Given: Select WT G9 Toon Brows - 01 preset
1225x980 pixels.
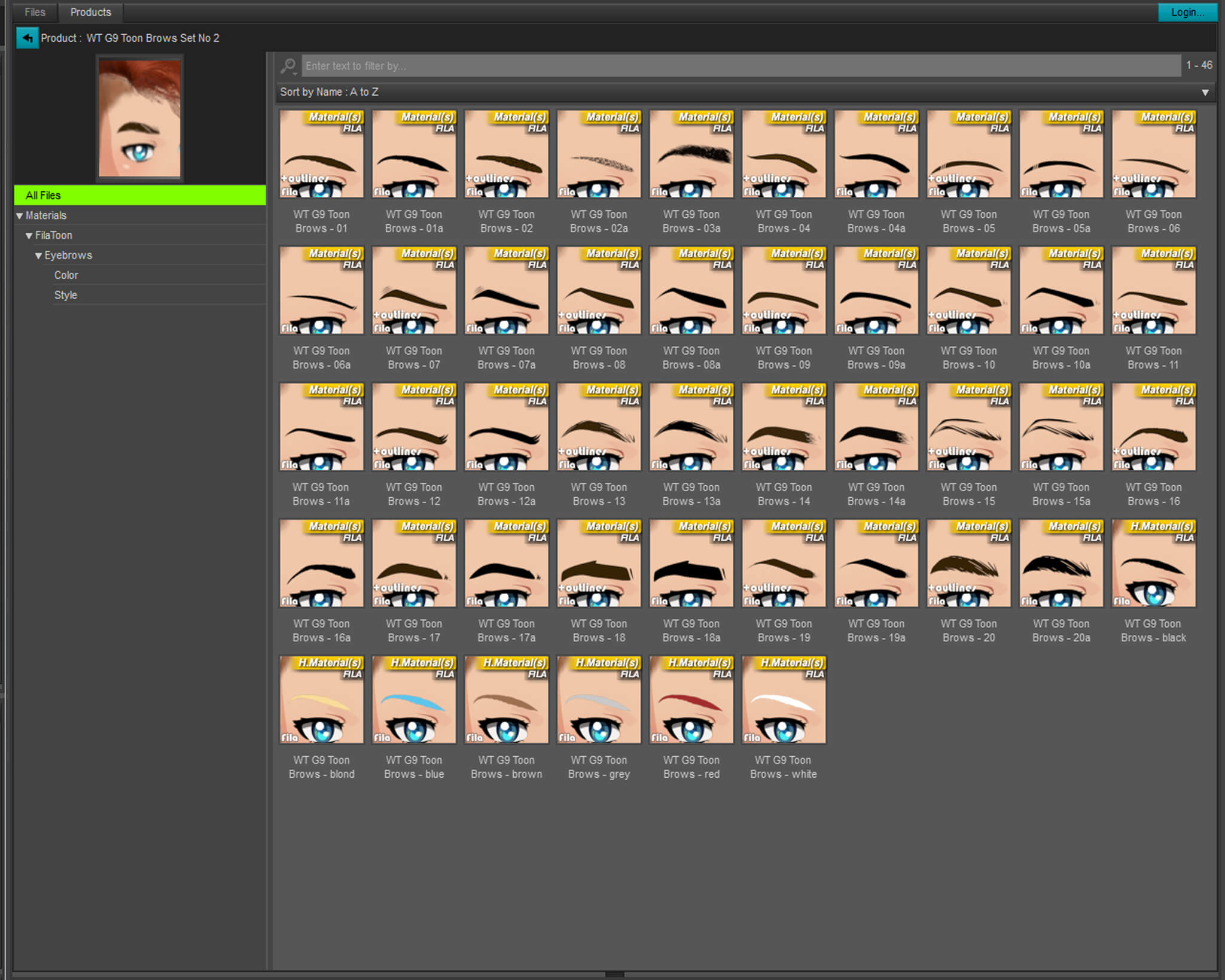Looking at the screenshot, I should pos(321,154).
